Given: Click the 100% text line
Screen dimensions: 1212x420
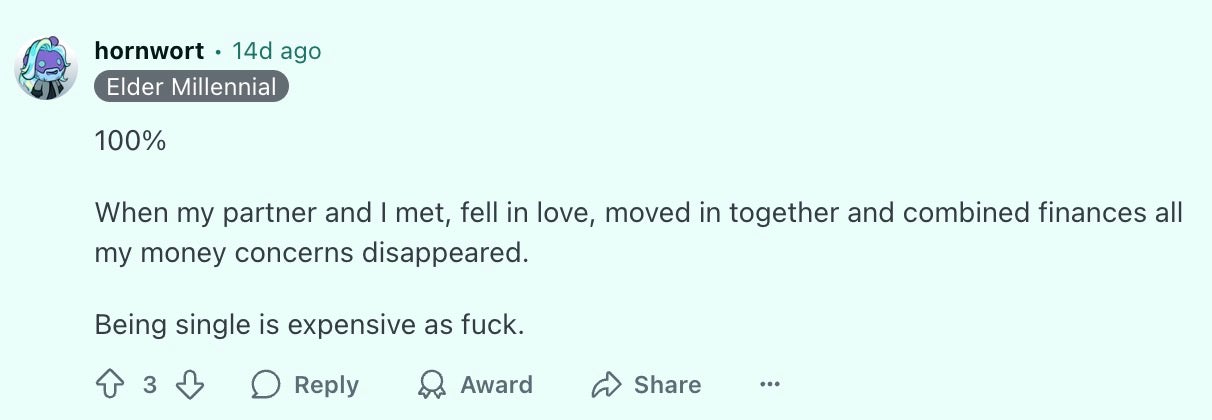Looking at the screenshot, I should (x=130, y=141).
